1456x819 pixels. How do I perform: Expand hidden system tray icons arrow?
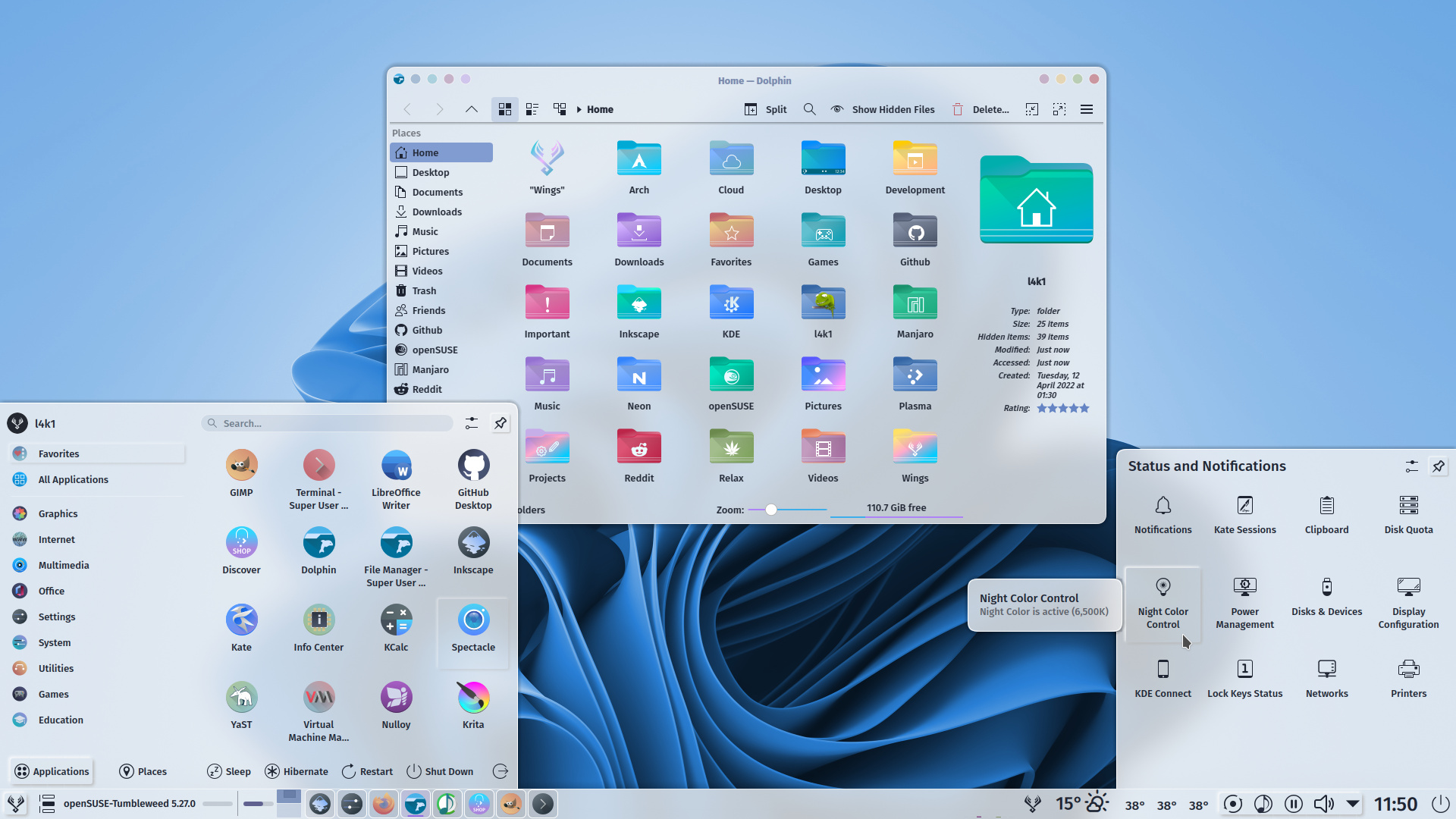pyautogui.click(x=1354, y=804)
